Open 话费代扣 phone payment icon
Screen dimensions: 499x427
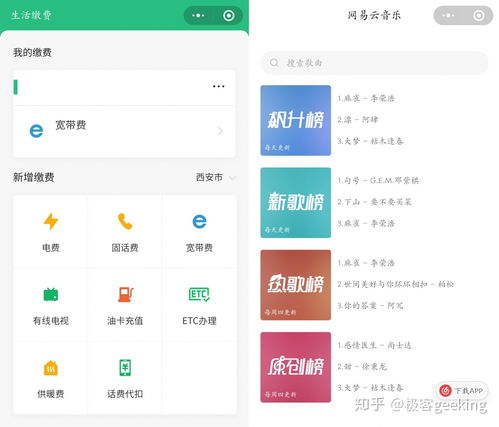(125, 368)
